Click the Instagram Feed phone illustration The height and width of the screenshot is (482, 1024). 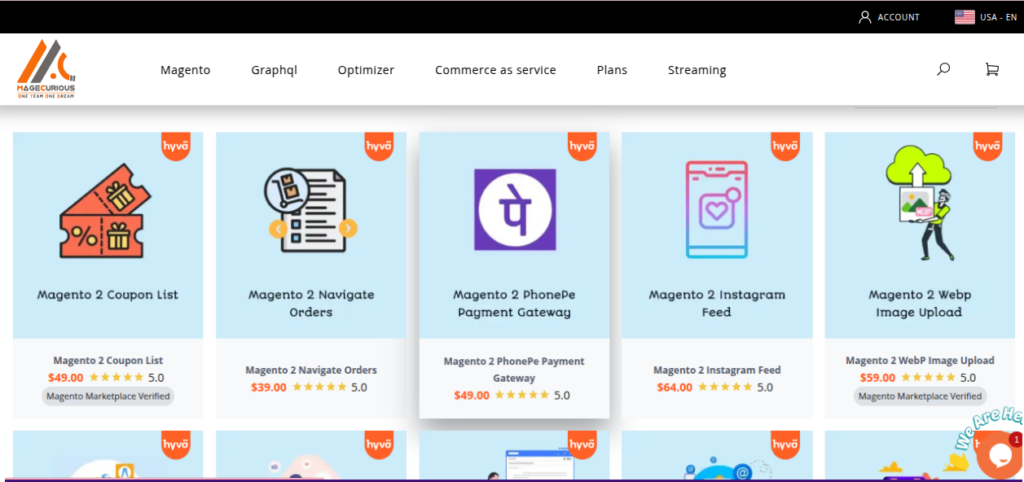coord(716,209)
